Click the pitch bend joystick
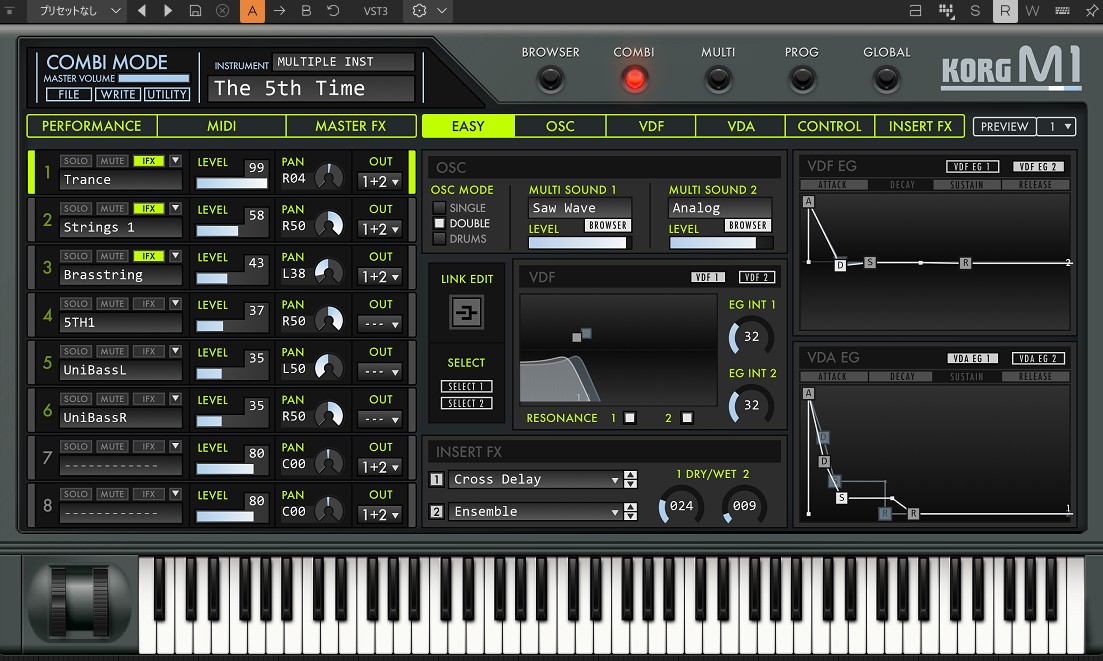Image resolution: width=1103 pixels, height=661 pixels. [x=79, y=603]
